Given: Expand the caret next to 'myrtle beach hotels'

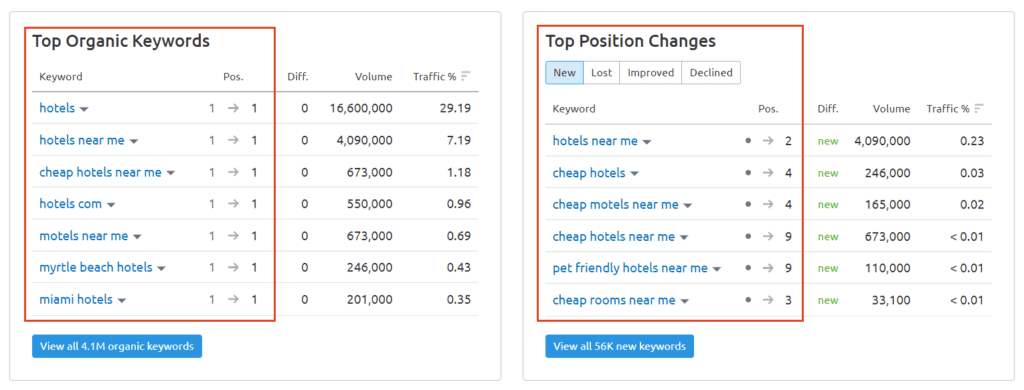Looking at the screenshot, I should (161, 268).
